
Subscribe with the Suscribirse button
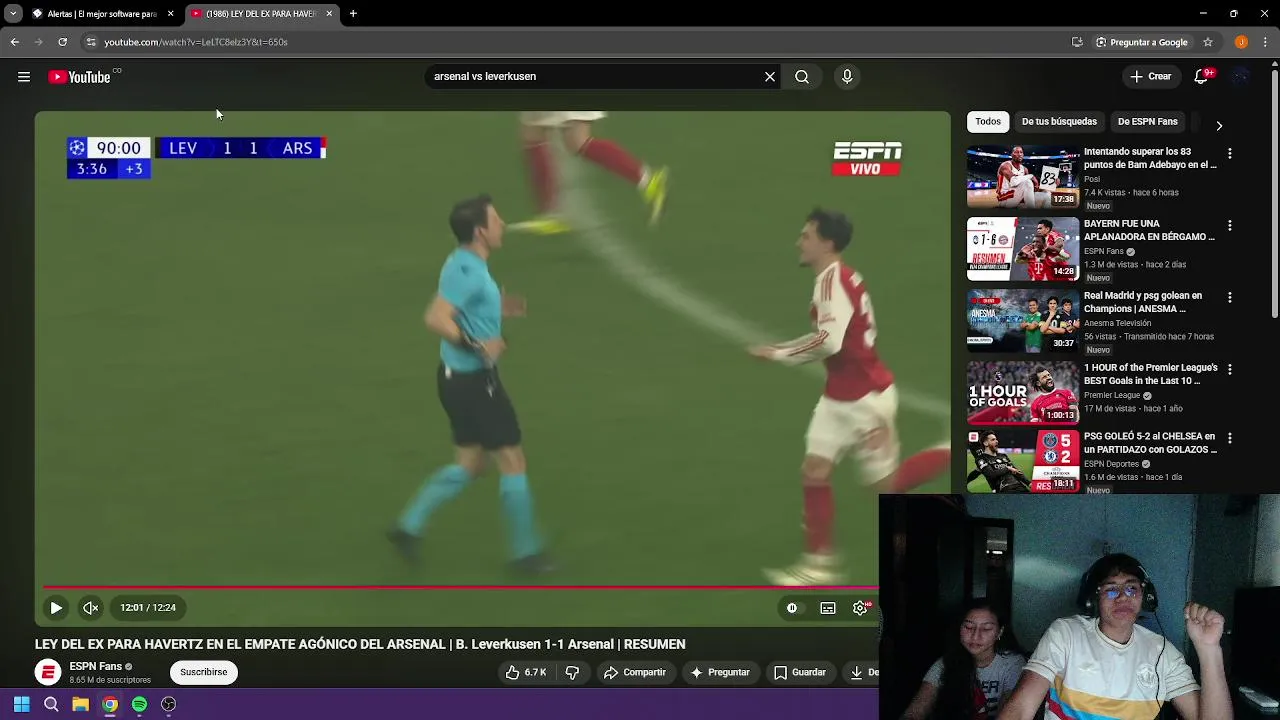point(204,672)
